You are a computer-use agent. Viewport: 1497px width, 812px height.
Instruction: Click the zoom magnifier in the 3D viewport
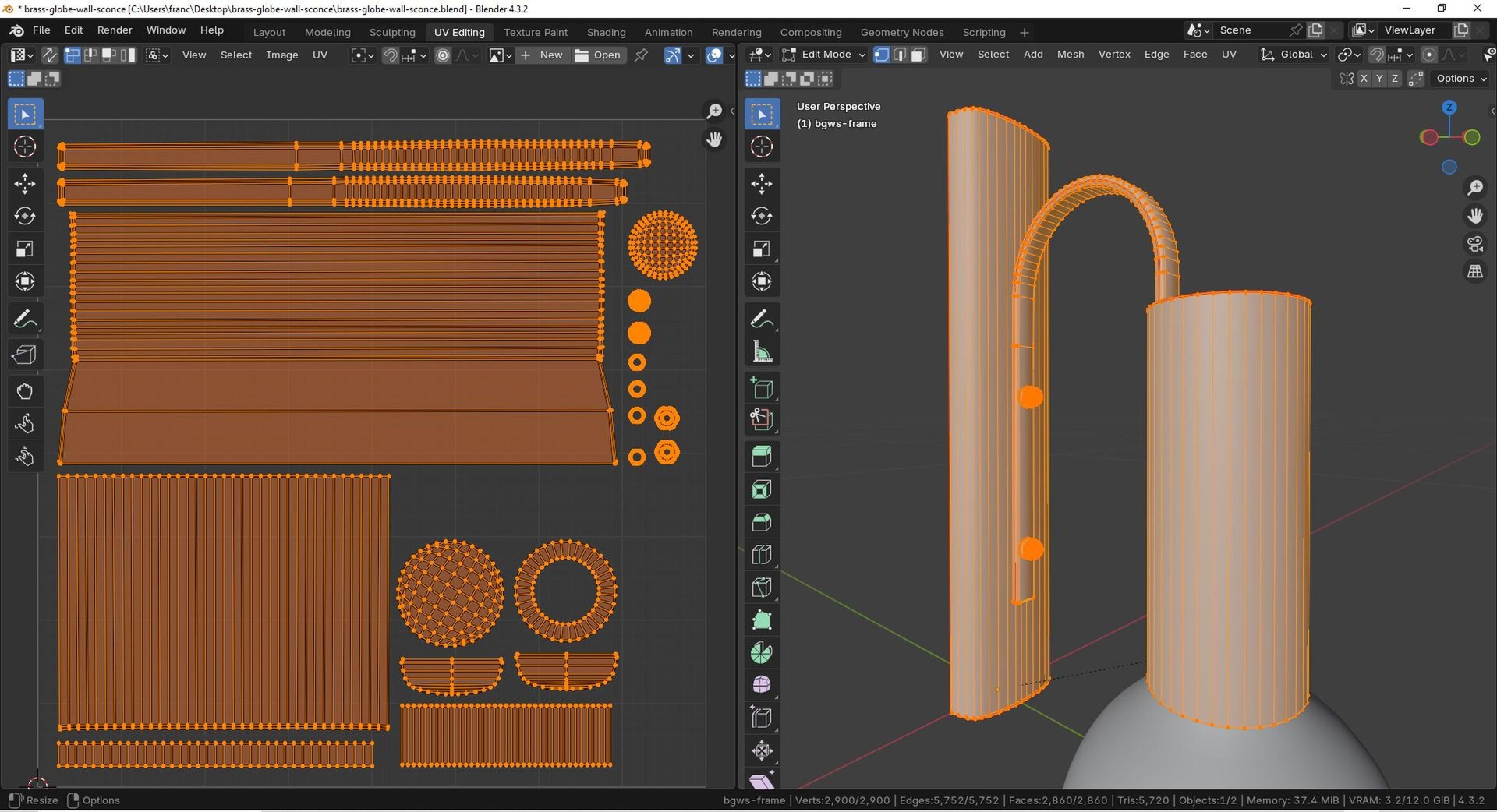click(1475, 188)
